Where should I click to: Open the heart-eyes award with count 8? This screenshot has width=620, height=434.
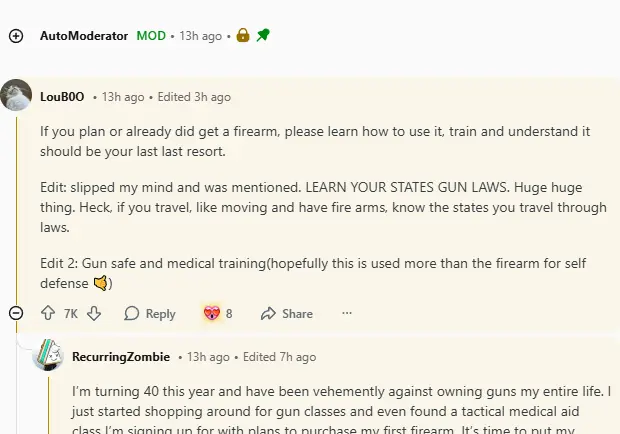(x=217, y=313)
